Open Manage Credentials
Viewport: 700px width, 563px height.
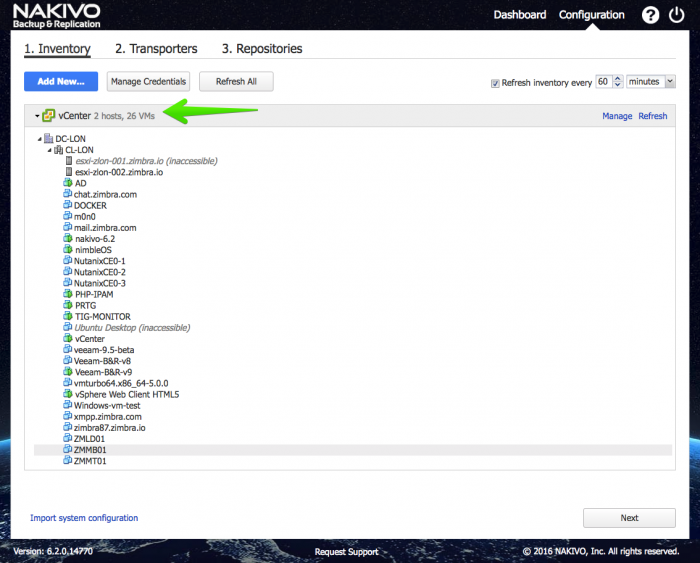[x=148, y=81]
